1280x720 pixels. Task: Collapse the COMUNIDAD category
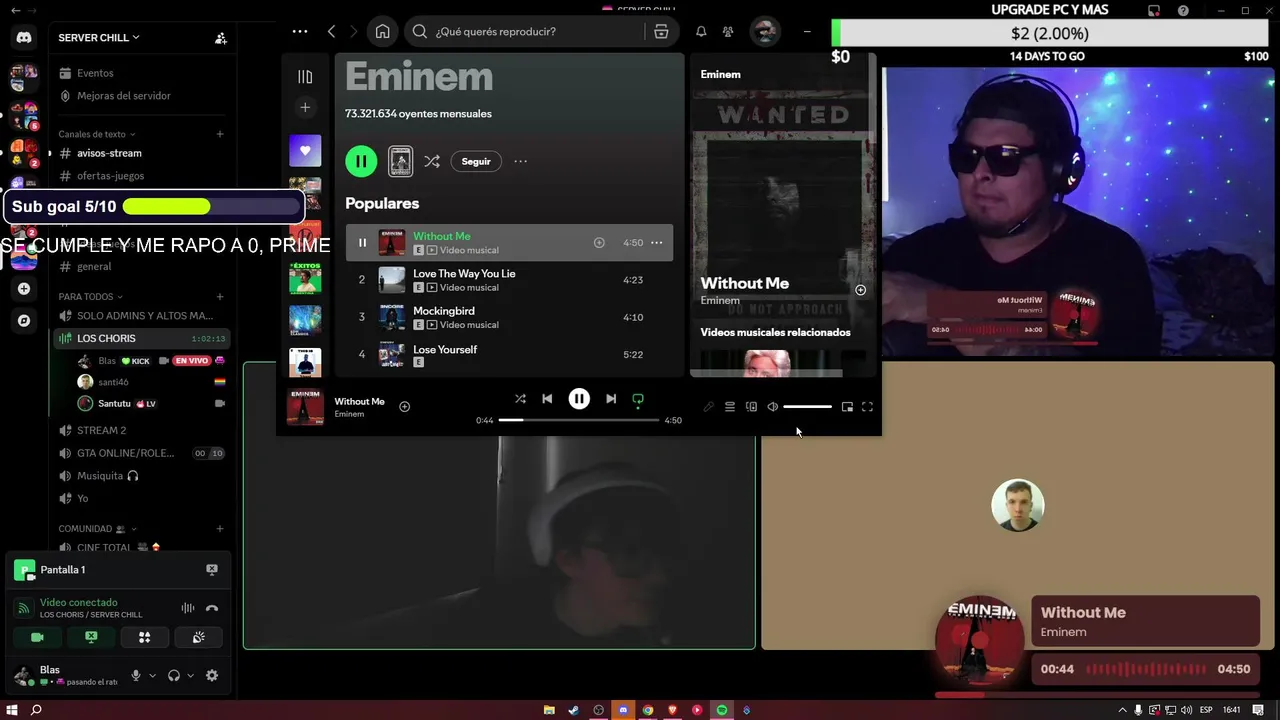tap(98, 528)
